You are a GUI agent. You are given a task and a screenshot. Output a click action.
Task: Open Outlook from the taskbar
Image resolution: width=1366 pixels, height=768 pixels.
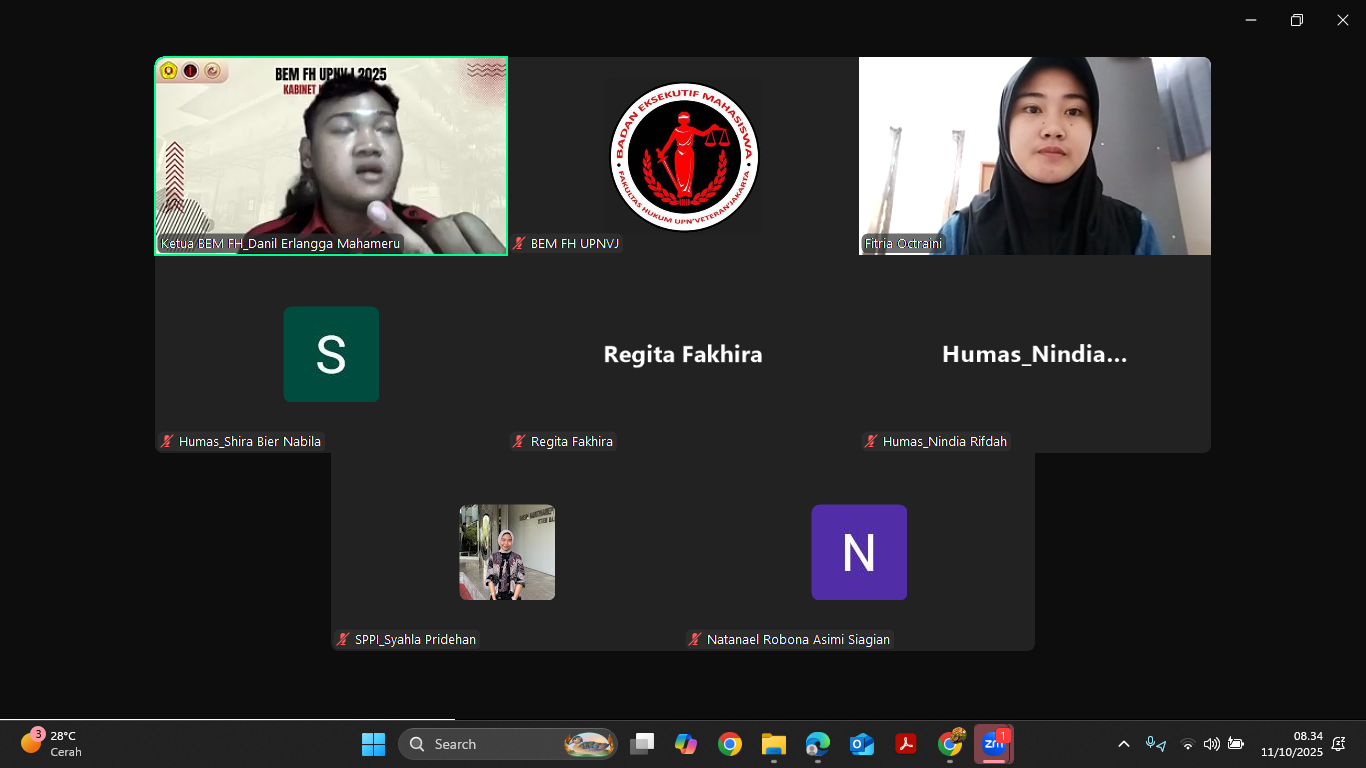click(x=861, y=744)
